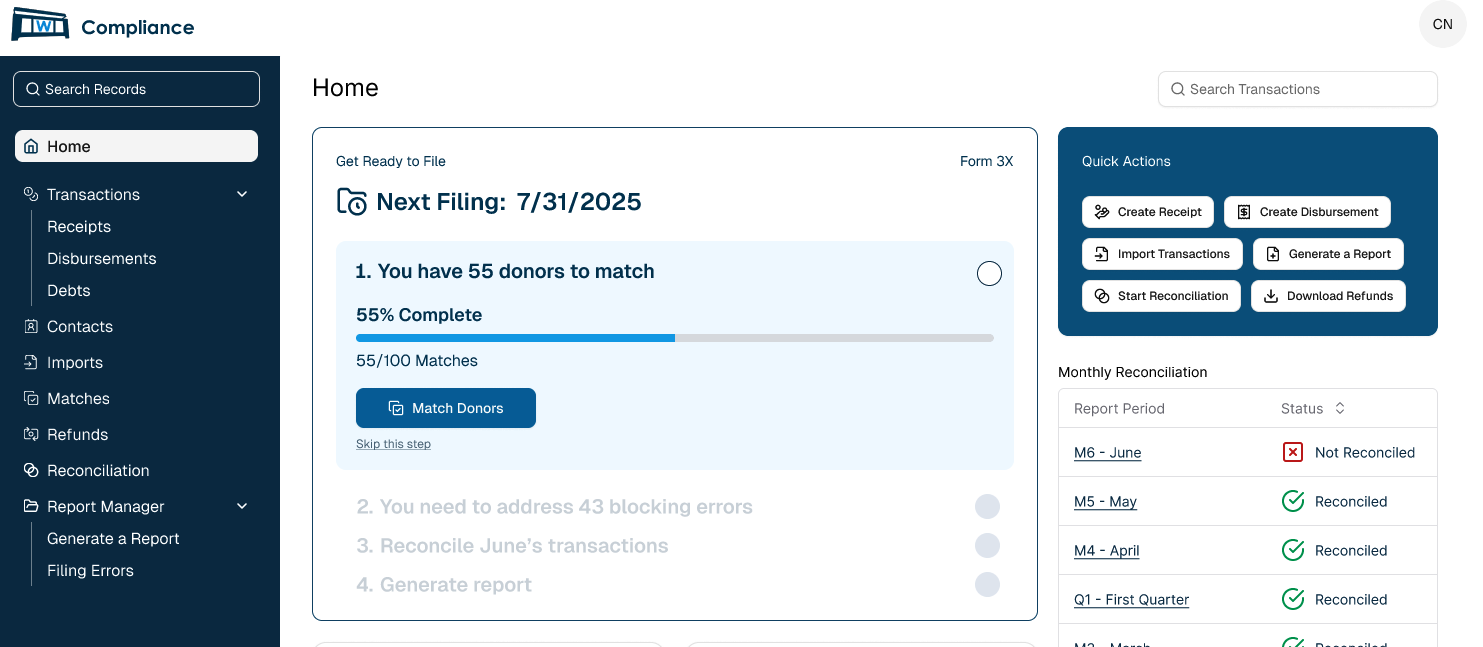1483x647 pixels.
Task: Toggle the Reconcile June's transactions circle
Action: coord(987,545)
